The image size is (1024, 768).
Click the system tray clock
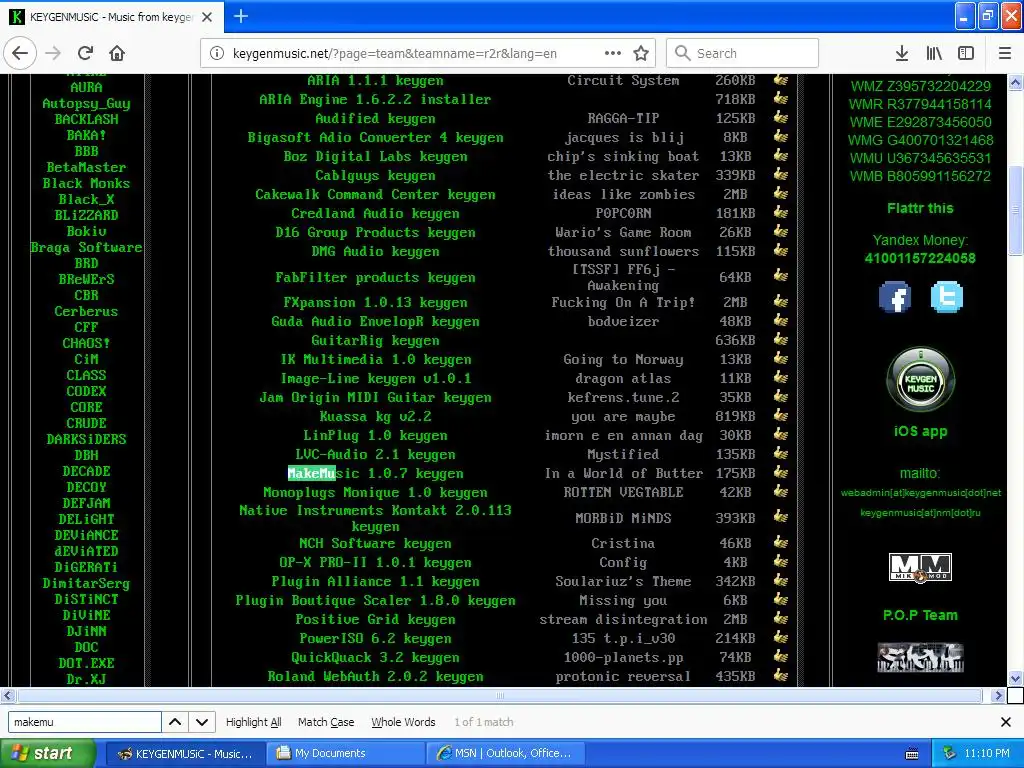(x=986, y=753)
